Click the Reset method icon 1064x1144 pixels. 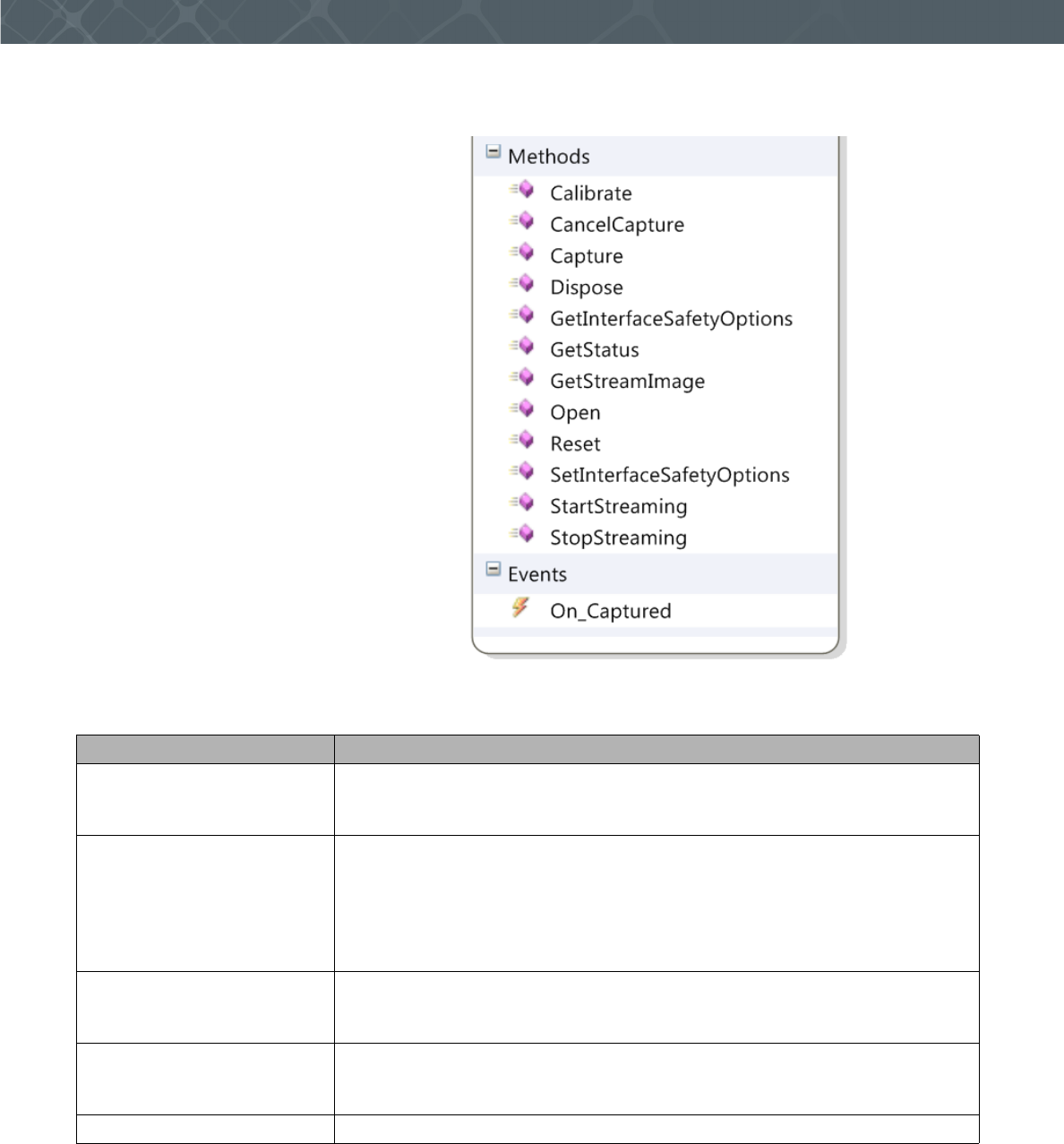[522, 440]
